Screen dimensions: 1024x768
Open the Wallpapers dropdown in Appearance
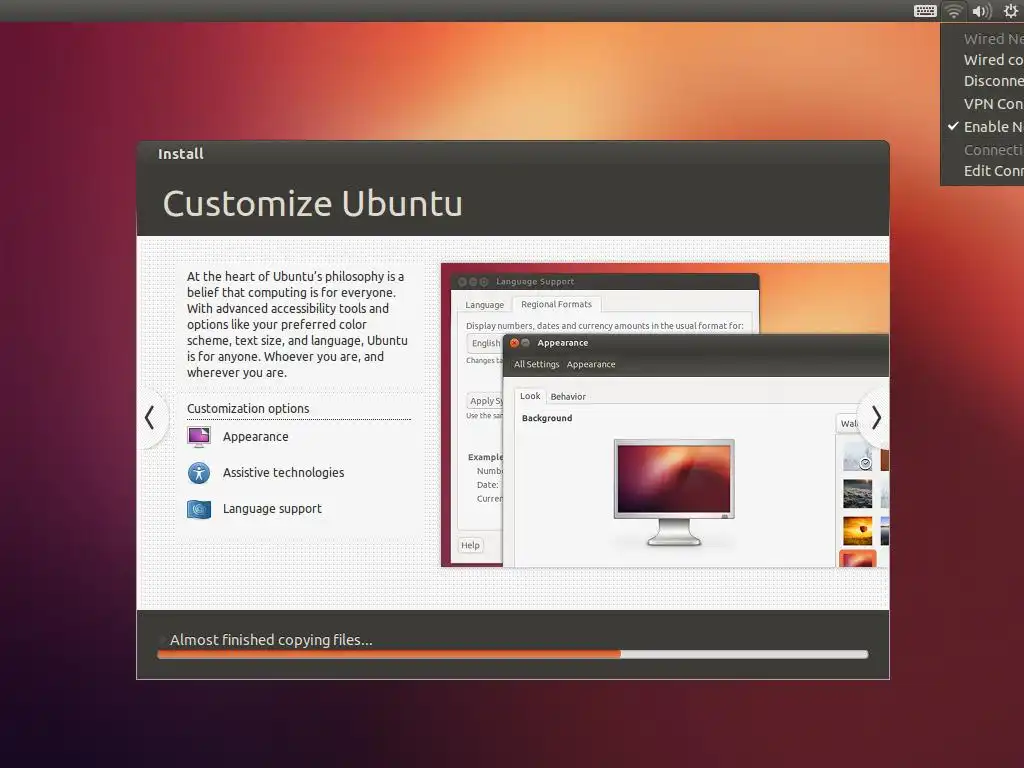[x=849, y=423]
